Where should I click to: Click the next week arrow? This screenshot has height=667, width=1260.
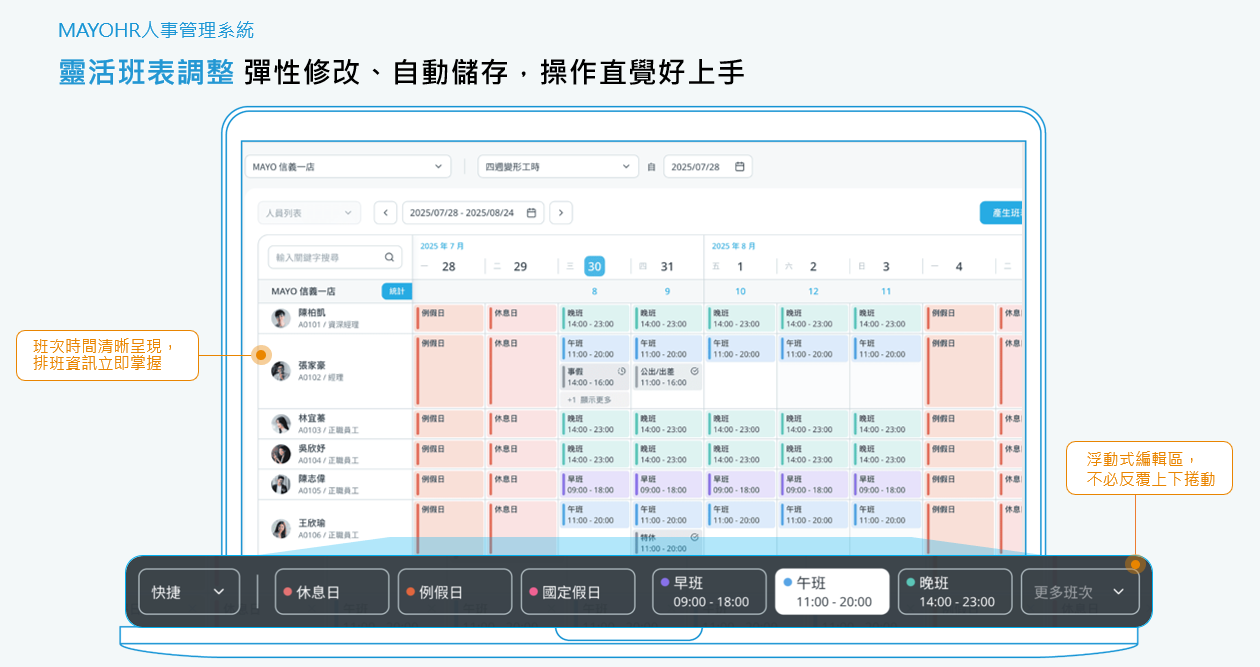tap(561, 212)
